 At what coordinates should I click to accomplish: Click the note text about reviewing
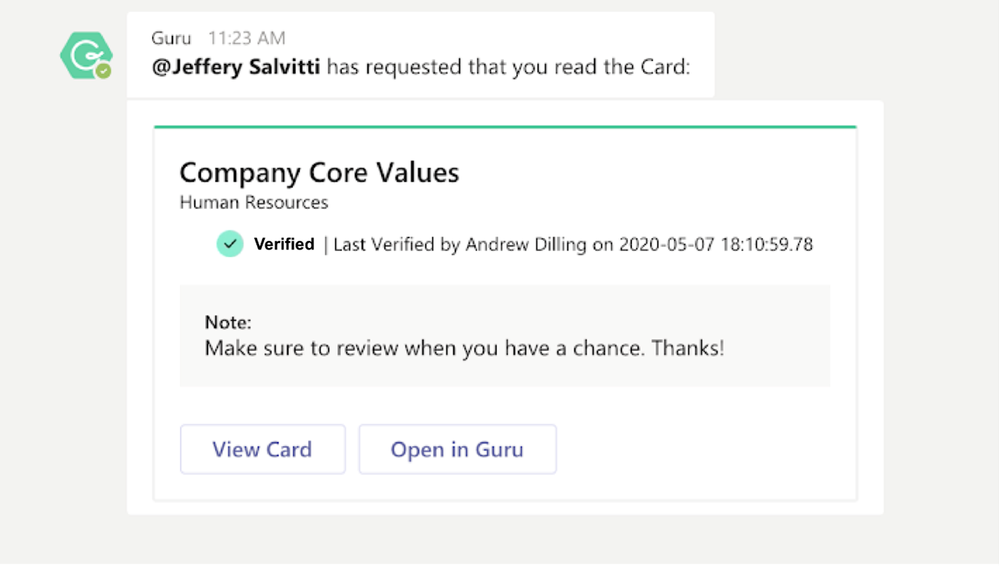tap(464, 348)
